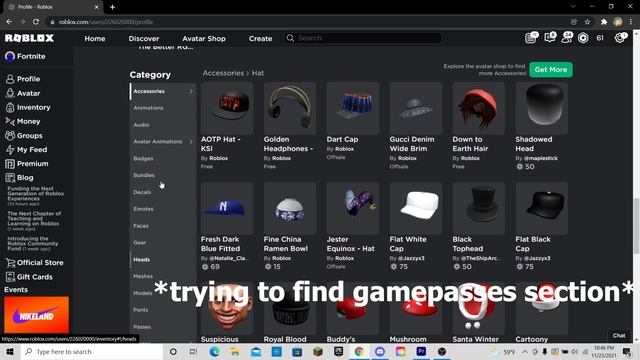Open new browser tab
640x360 pixels.
point(112,7)
